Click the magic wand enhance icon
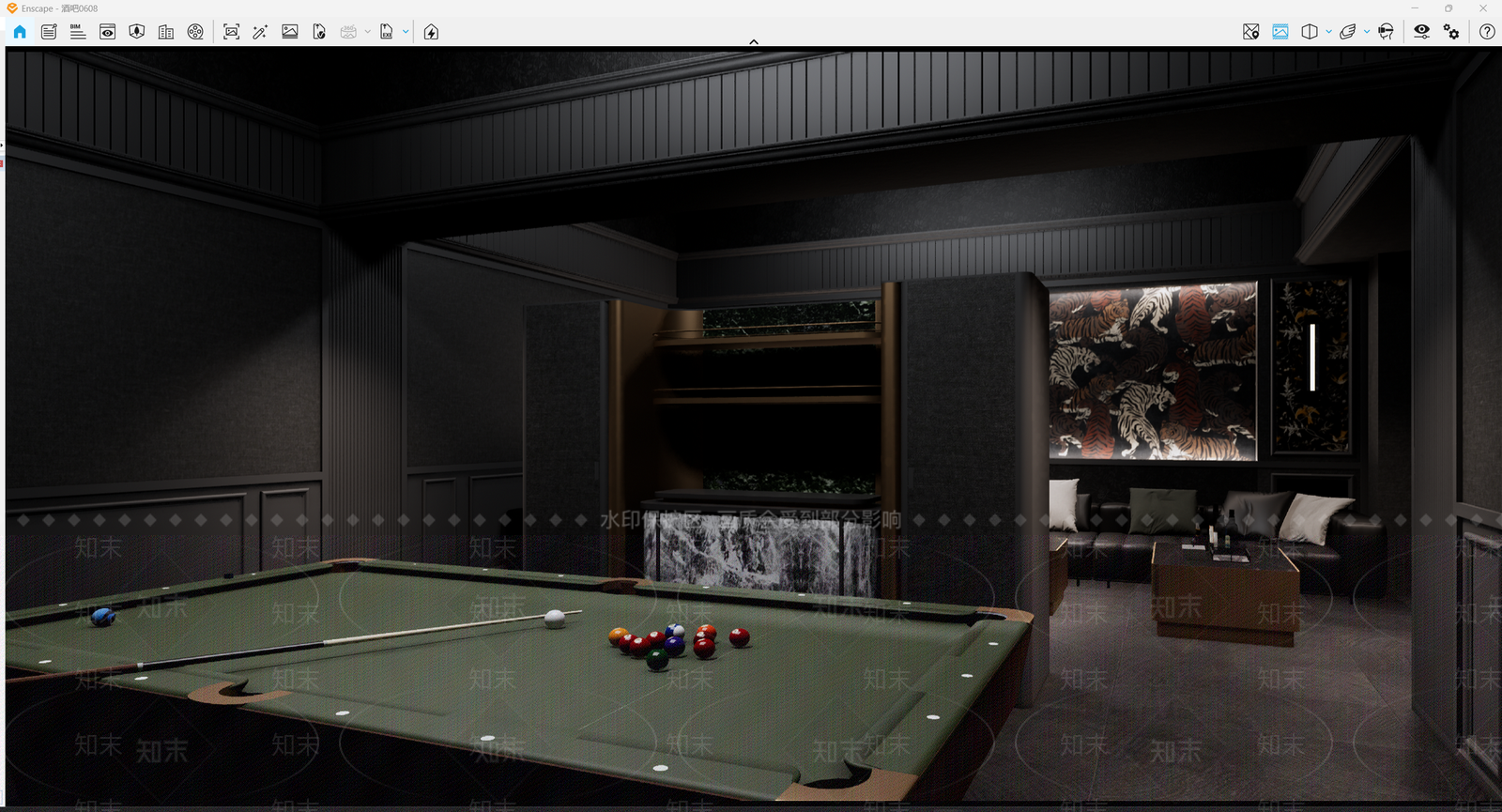This screenshot has height=812, width=1502. tap(260, 32)
